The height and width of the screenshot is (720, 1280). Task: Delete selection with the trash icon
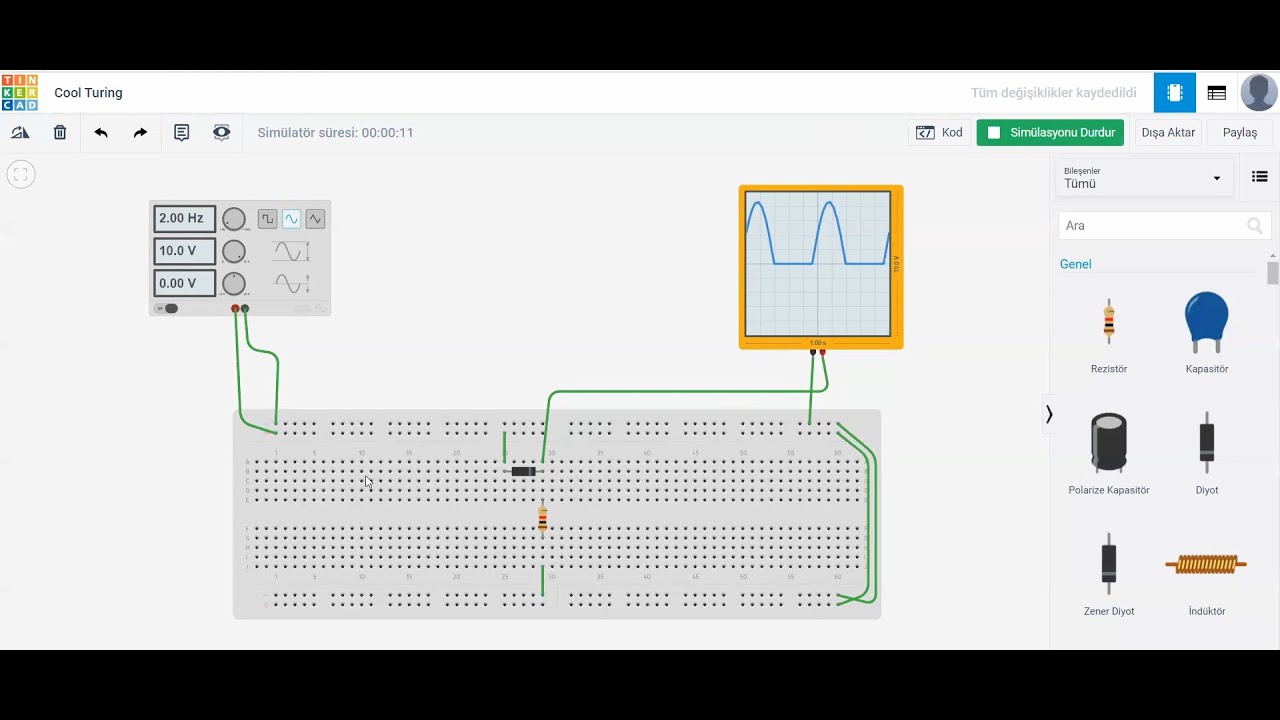60,132
